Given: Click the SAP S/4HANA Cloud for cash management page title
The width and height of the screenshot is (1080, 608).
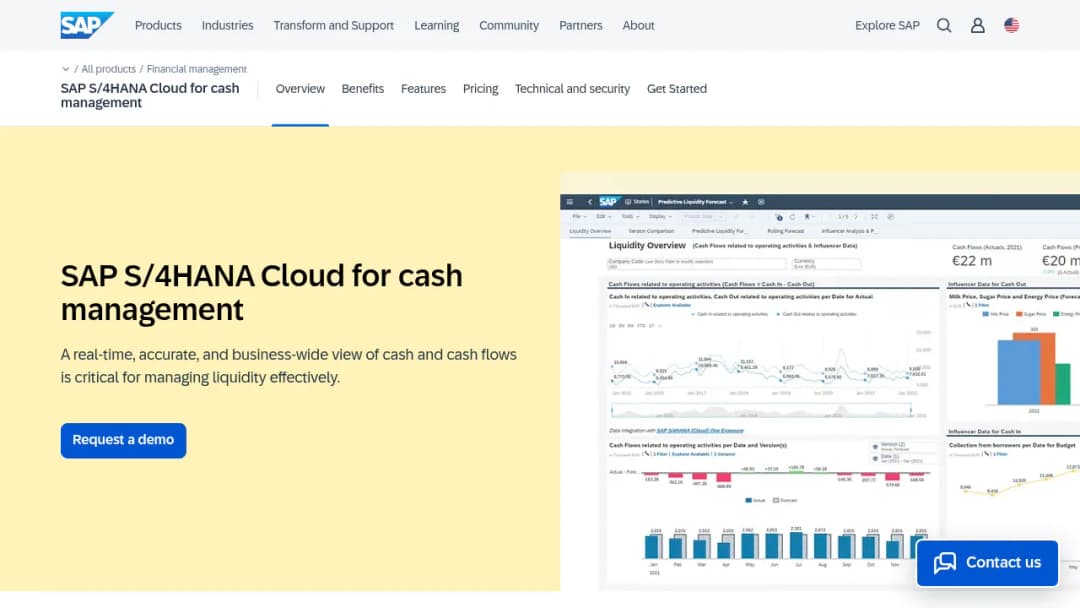Looking at the screenshot, I should (x=262, y=293).
